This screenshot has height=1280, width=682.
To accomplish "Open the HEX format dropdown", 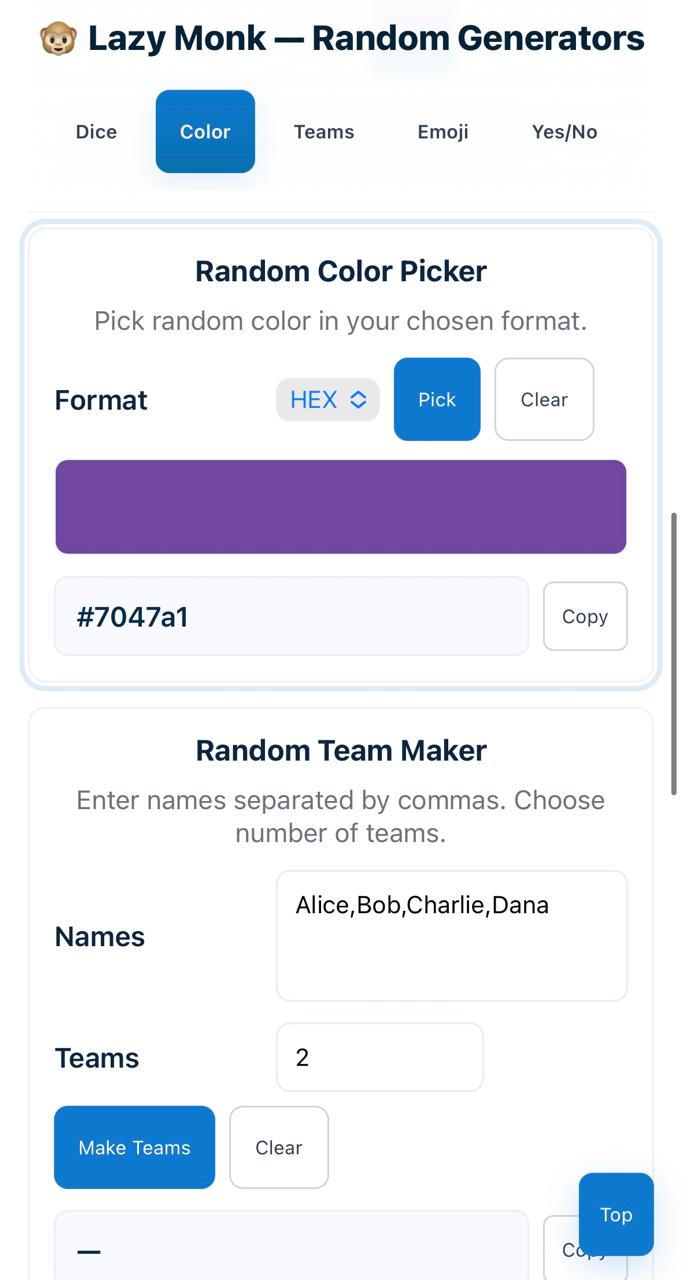I will [x=328, y=400].
